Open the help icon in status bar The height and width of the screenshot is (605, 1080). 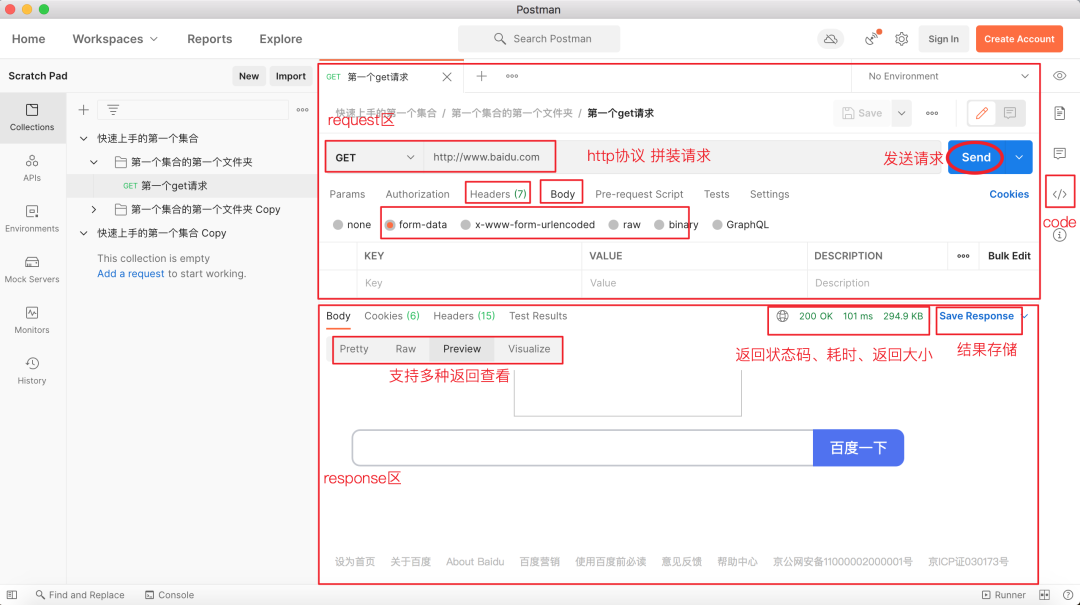tap(1068, 595)
